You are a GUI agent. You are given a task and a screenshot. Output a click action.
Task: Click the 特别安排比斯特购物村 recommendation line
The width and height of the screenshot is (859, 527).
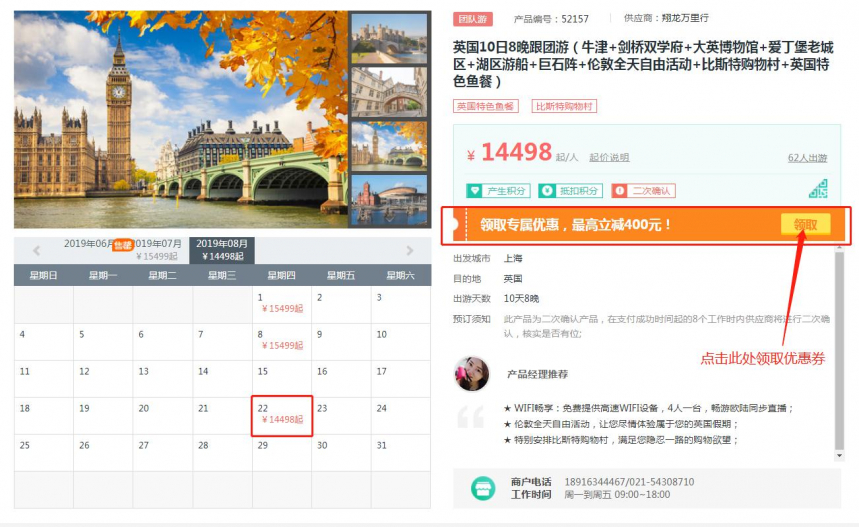(x=621, y=440)
